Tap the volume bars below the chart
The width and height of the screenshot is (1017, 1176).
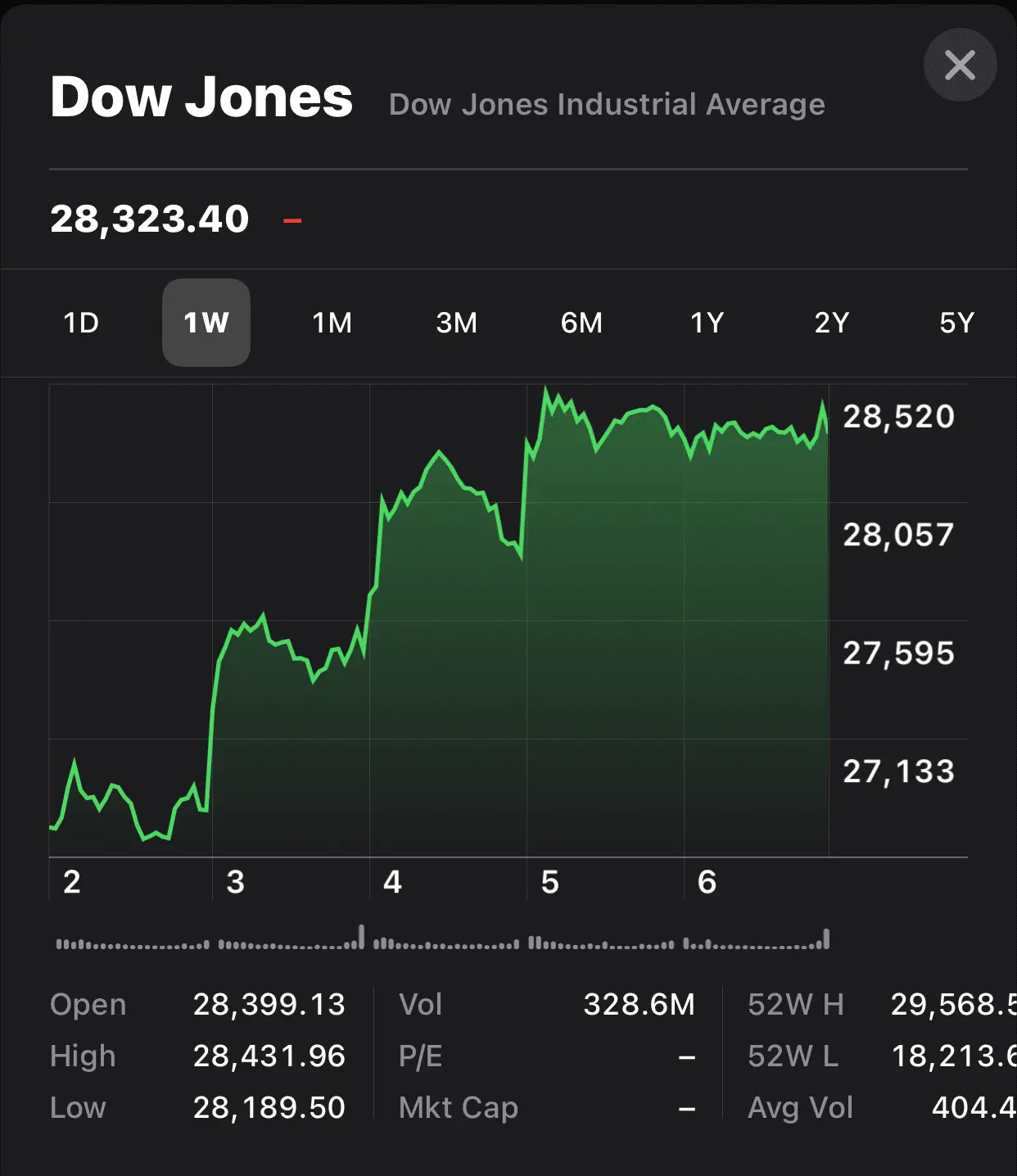coord(442,940)
